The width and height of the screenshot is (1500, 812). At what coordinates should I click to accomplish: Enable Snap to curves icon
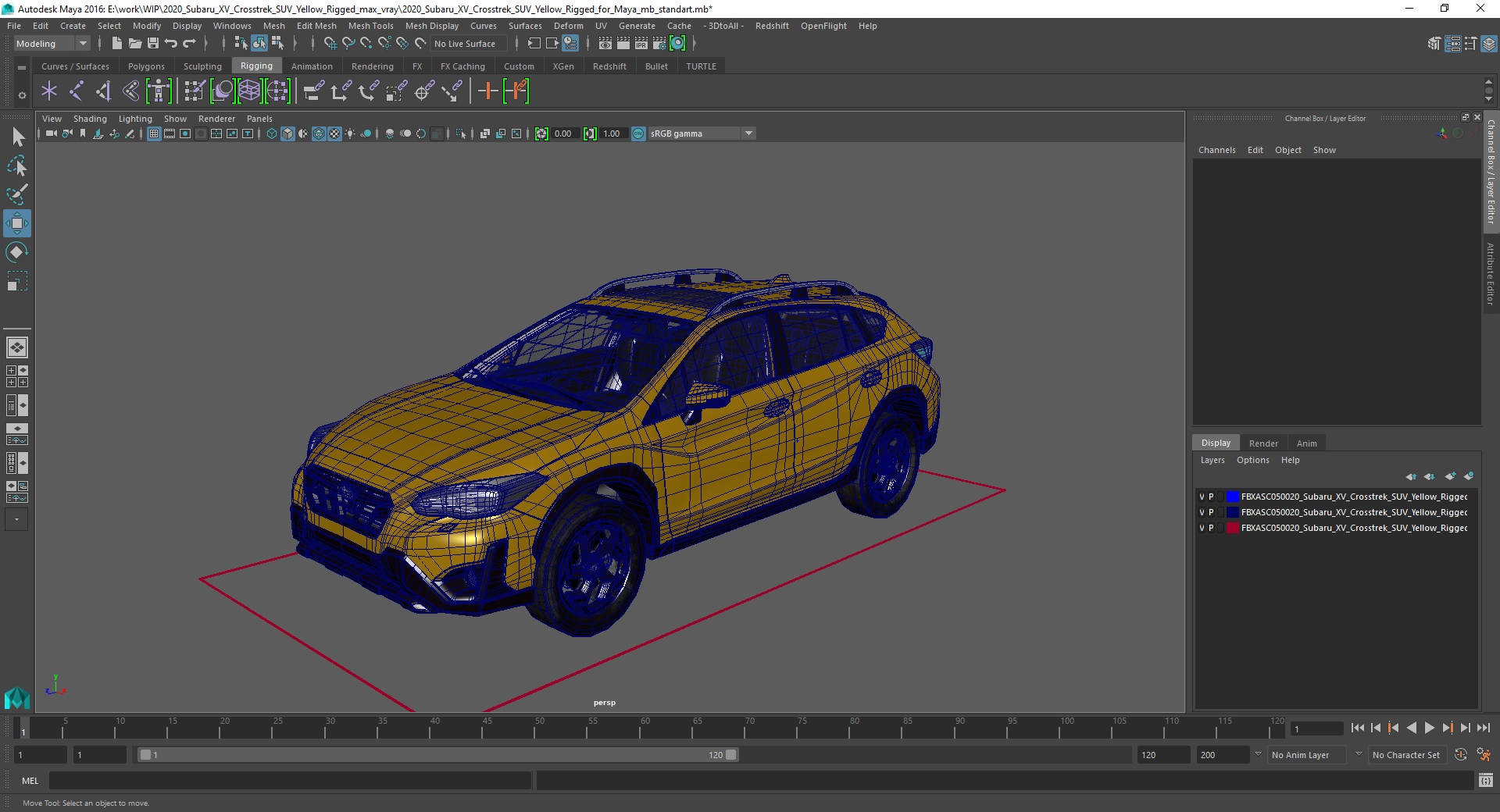pyautogui.click(x=348, y=44)
